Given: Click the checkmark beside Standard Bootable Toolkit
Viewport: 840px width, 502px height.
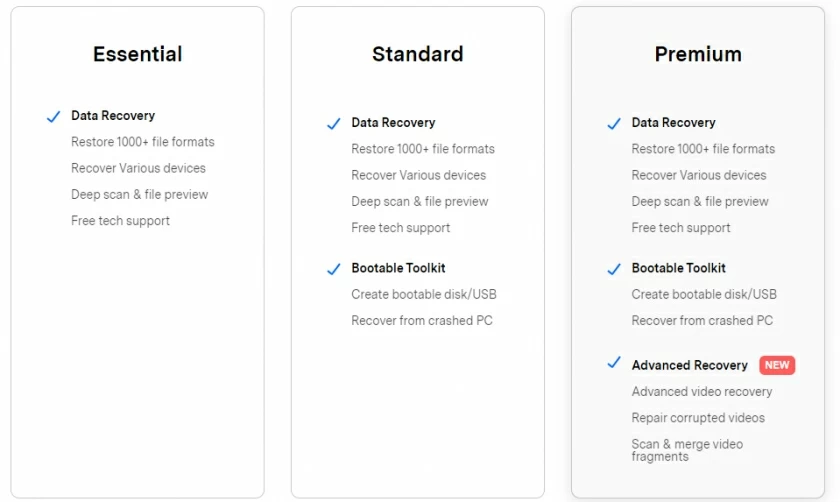Looking at the screenshot, I should point(334,269).
